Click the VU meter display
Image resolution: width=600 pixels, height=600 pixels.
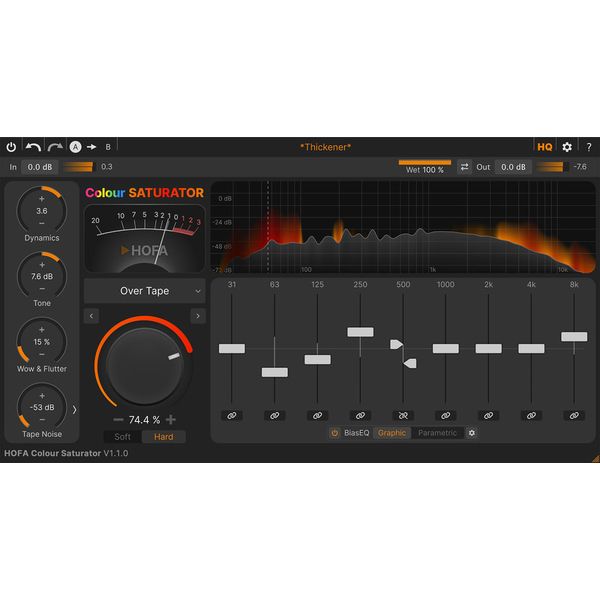tap(145, 239)
